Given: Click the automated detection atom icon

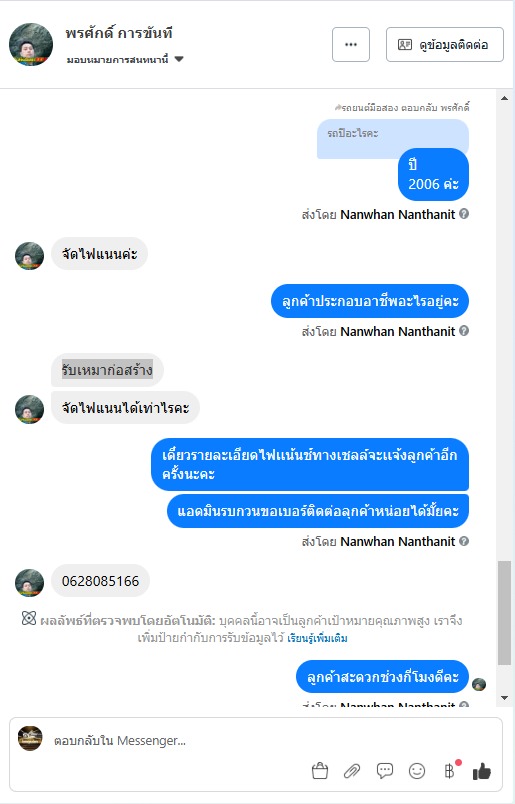Looking at the screenshot, I should 29,619.
